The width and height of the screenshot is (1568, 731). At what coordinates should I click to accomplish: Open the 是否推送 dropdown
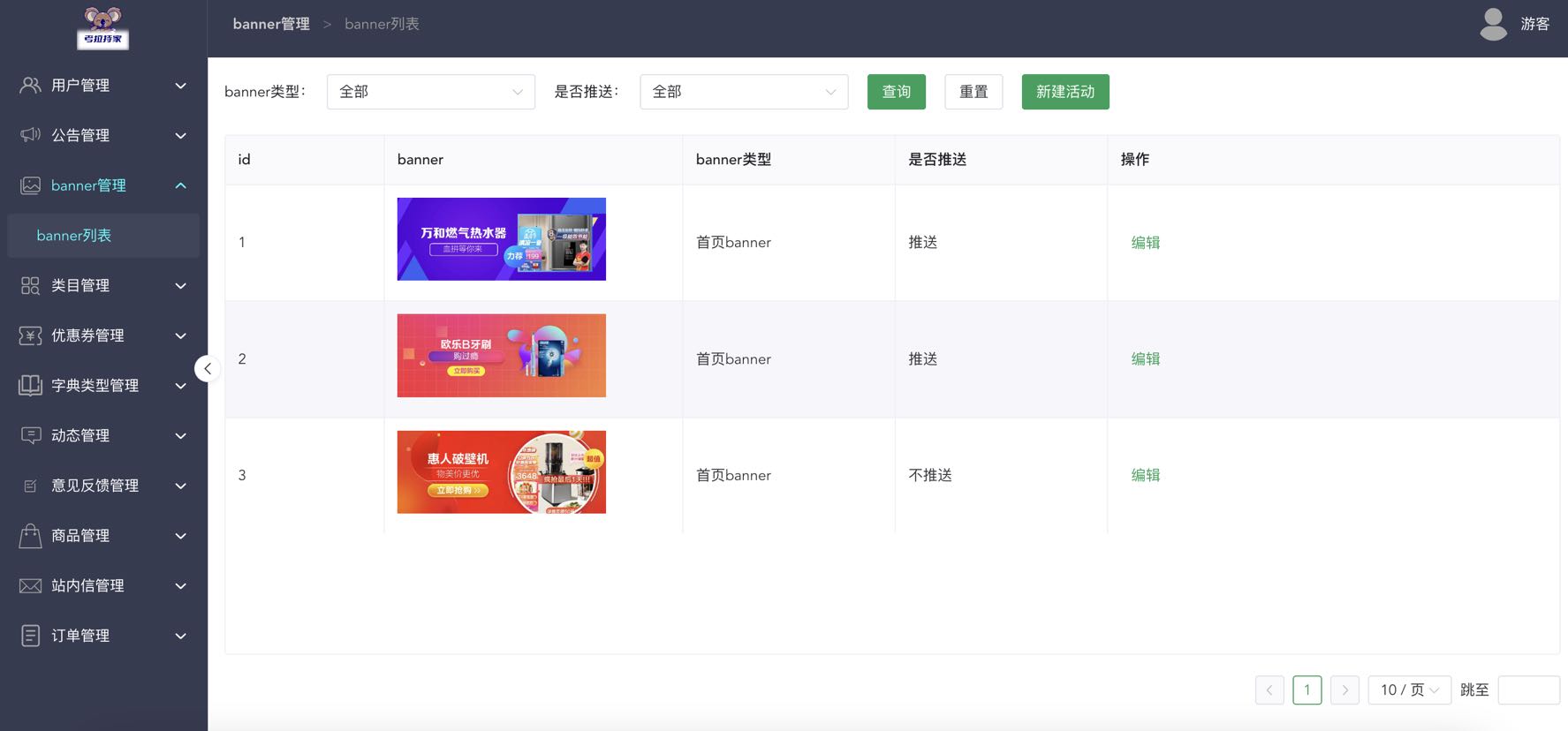click(744, 92)
